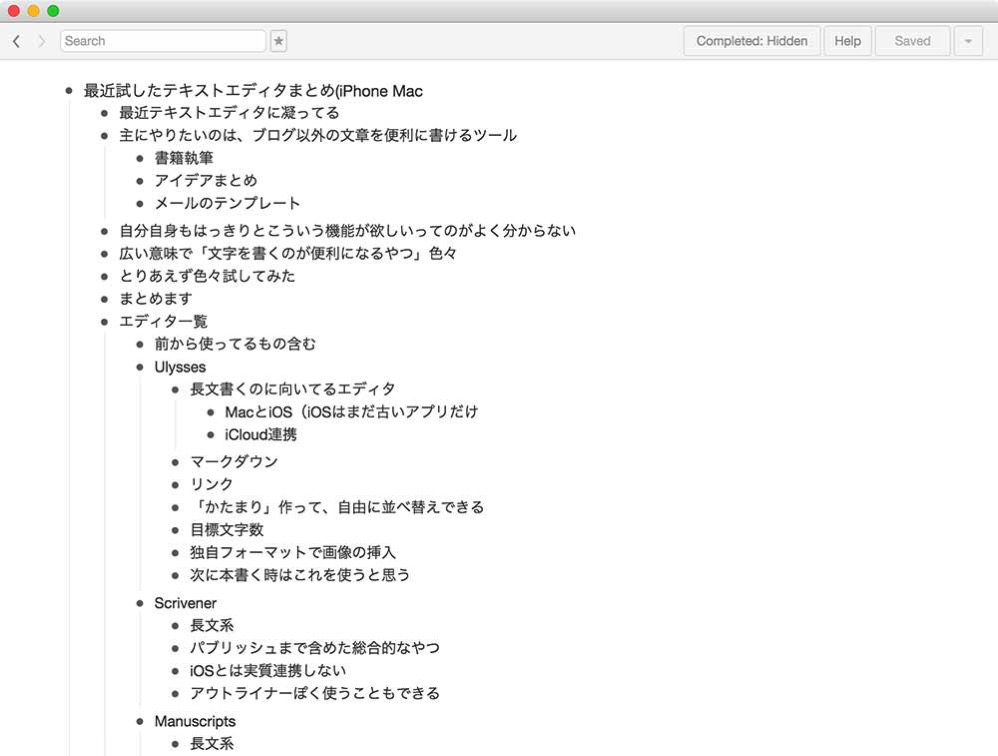Click the top-level bullet of 最近試したテキストエディタまとめ
The image size is (998, 756).
pos(69,91)
